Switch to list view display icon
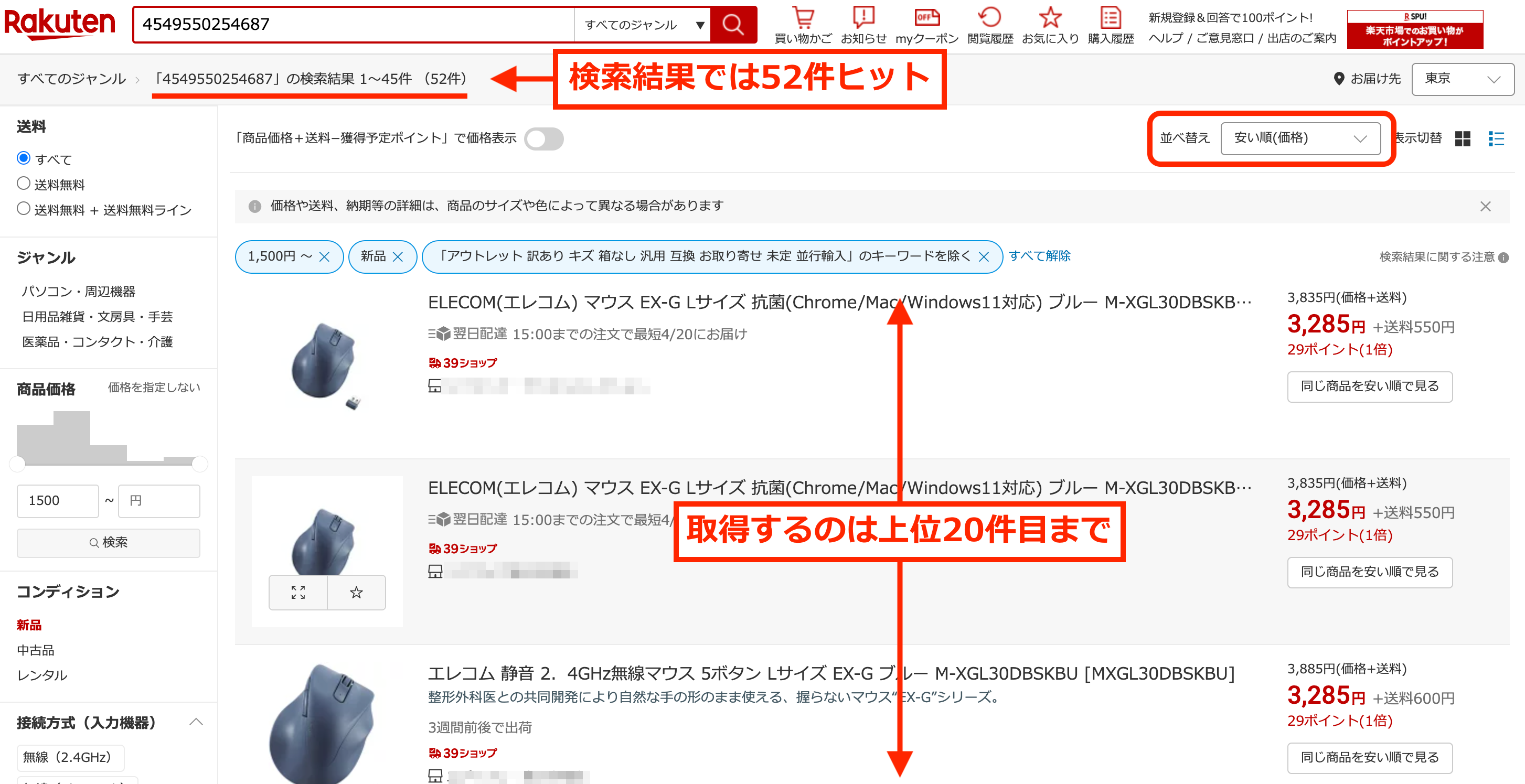The width and height of the screenshot is (1525, 784). [x=1496, y=138]
